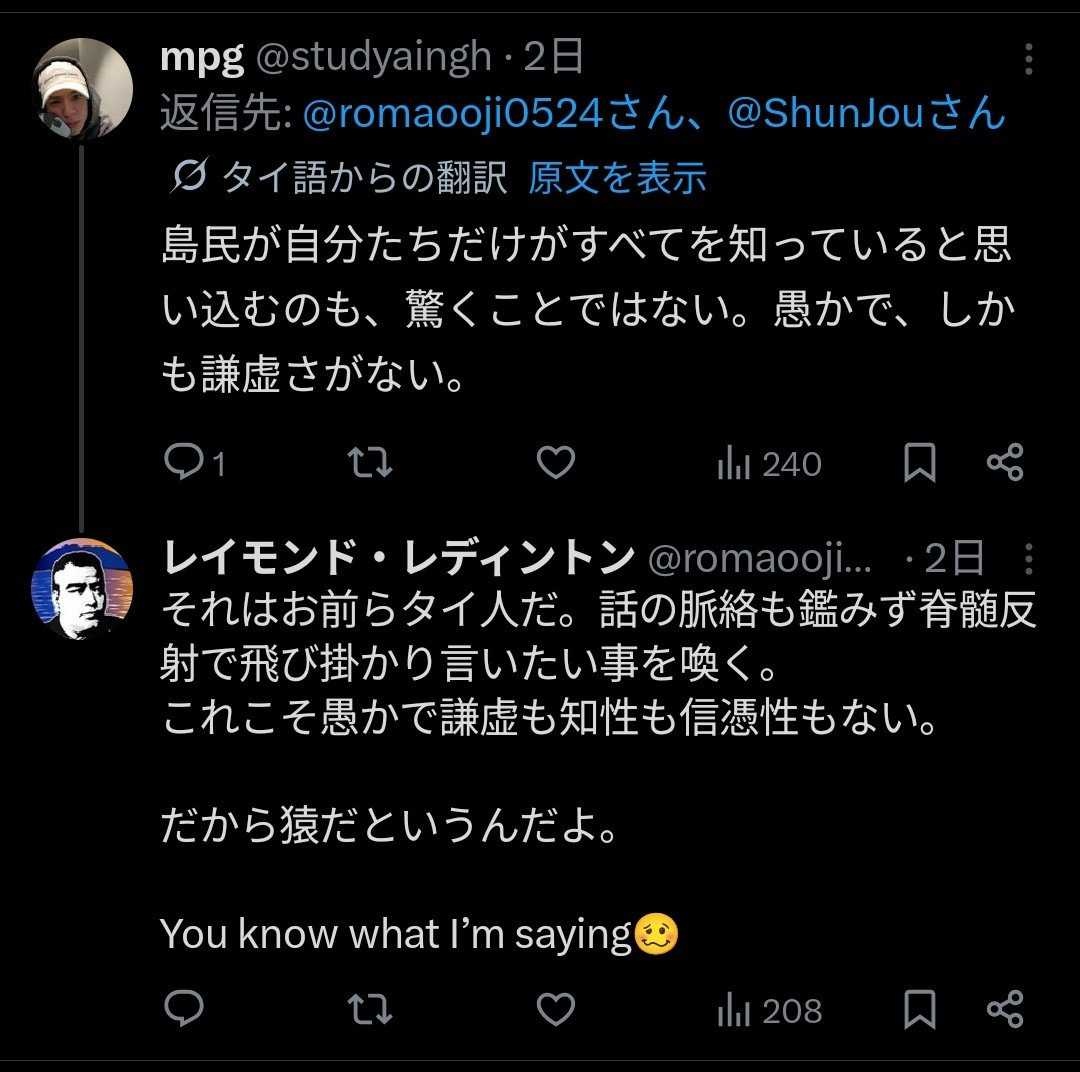Screen dimensions: 1080x1072
Task: Open the @romaooji0524 mention link
Action: [452, 115]
